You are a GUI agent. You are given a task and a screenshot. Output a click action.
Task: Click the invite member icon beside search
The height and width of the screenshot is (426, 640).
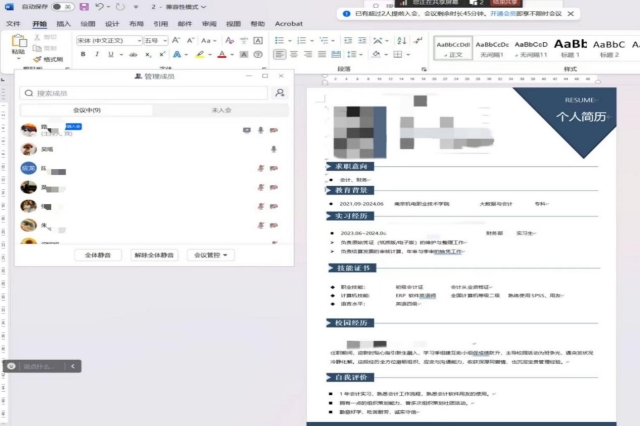click(x=279, y=93)
